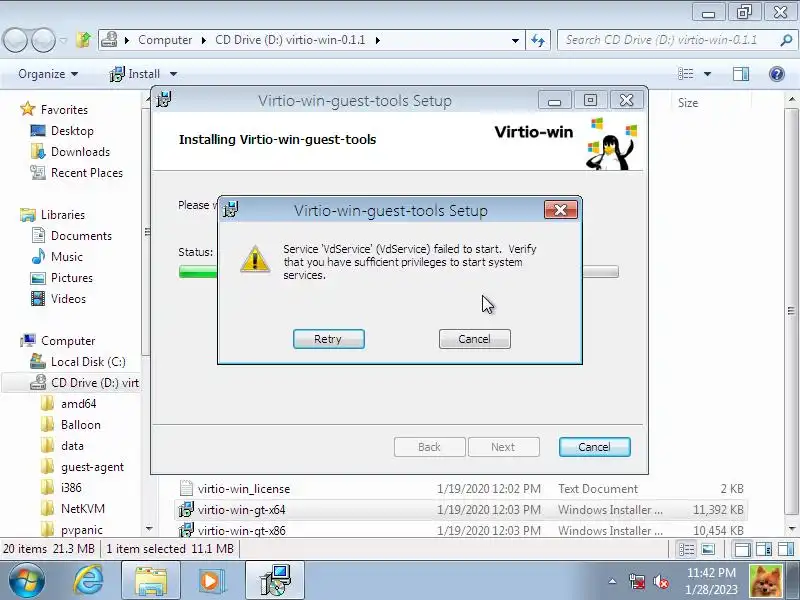Screen dimensions: 800x600
Task: Open Music library
Action: [x=57, y=257]
